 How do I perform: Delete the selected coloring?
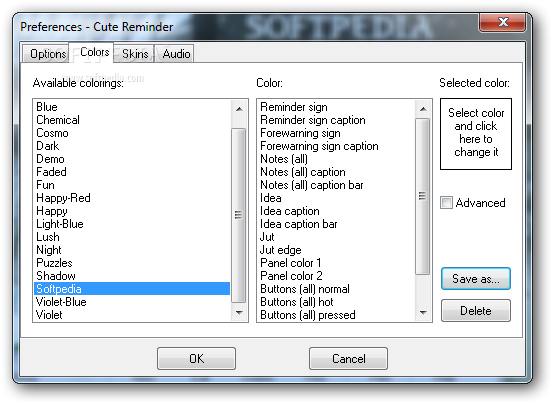[476, 311]
